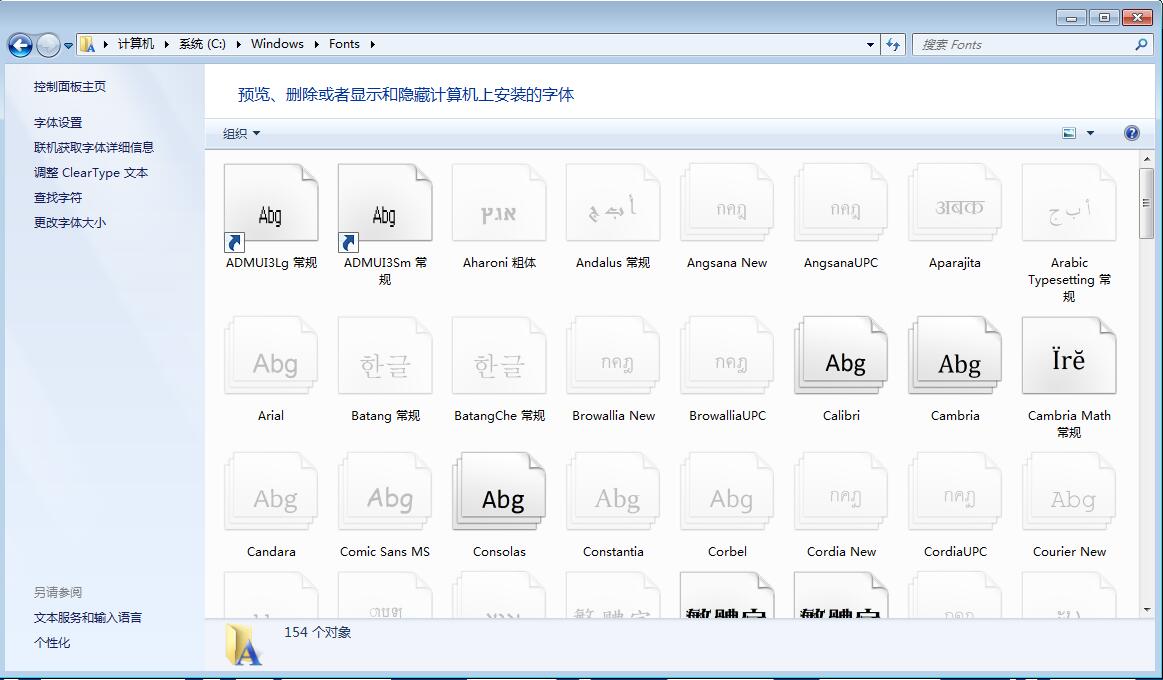Select the Courier New font icon
Viewport: 1163px width, 680px height.
[x=1070, y=492]
